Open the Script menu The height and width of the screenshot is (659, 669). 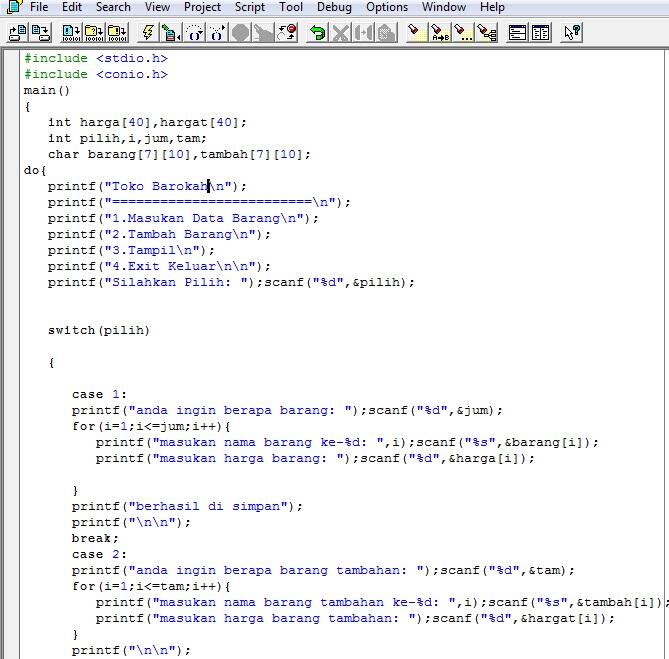(x=250, y=7)
